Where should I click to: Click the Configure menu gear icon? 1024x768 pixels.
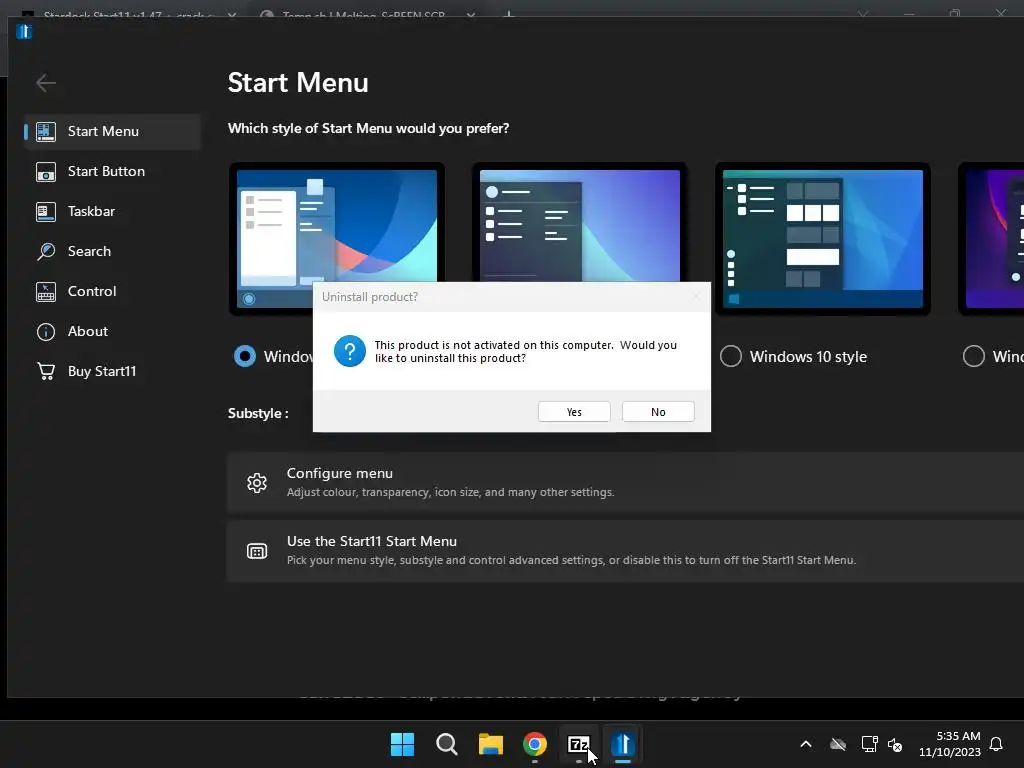[x=257, y=483]
